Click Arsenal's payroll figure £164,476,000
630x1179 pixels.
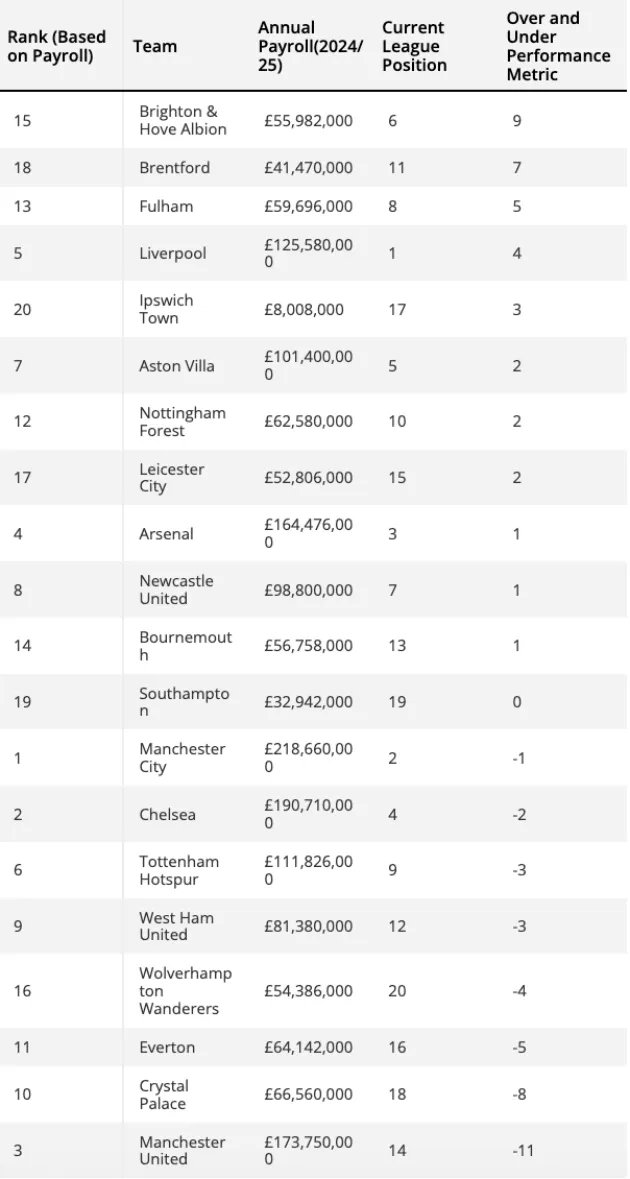tap(308, 533)
